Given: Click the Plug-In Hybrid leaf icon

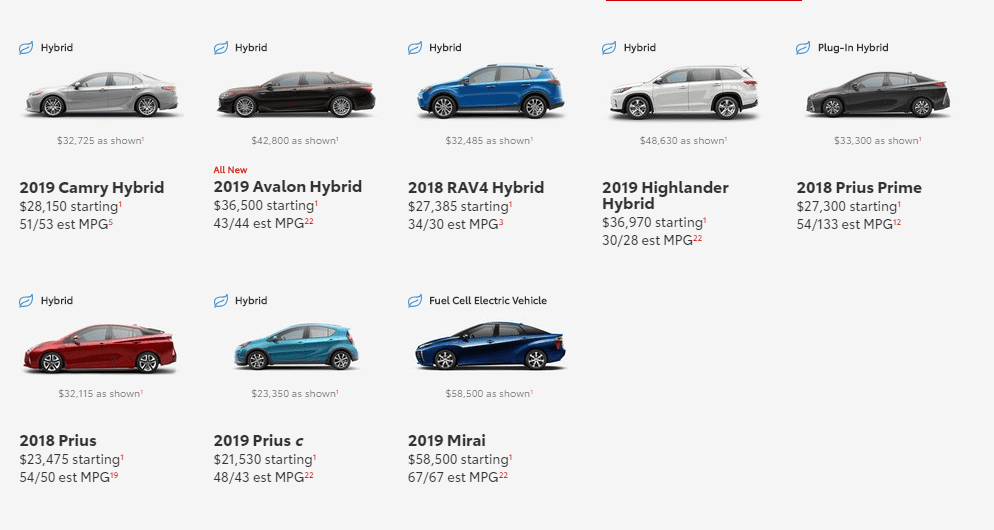Looking at the screenshot, I should pyautogui.click(x=803, y=48).
